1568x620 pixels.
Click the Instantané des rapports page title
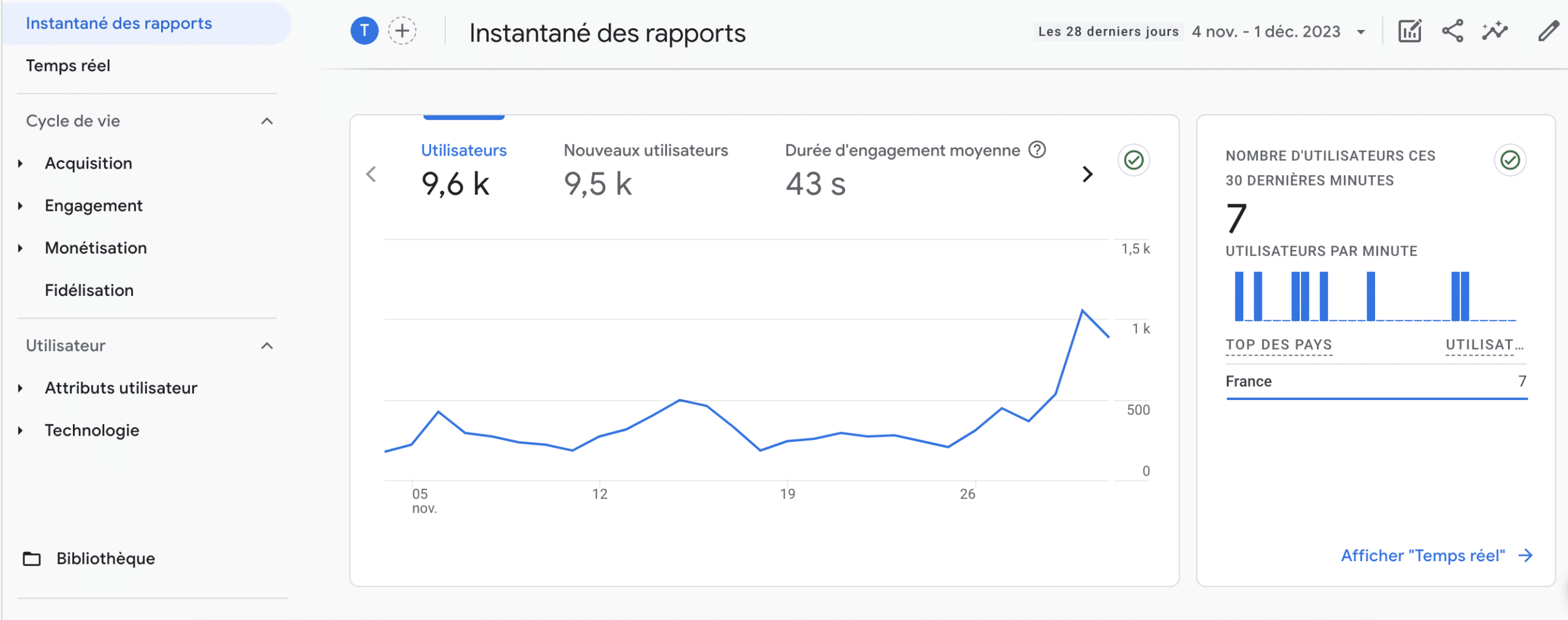coord(607,33)
